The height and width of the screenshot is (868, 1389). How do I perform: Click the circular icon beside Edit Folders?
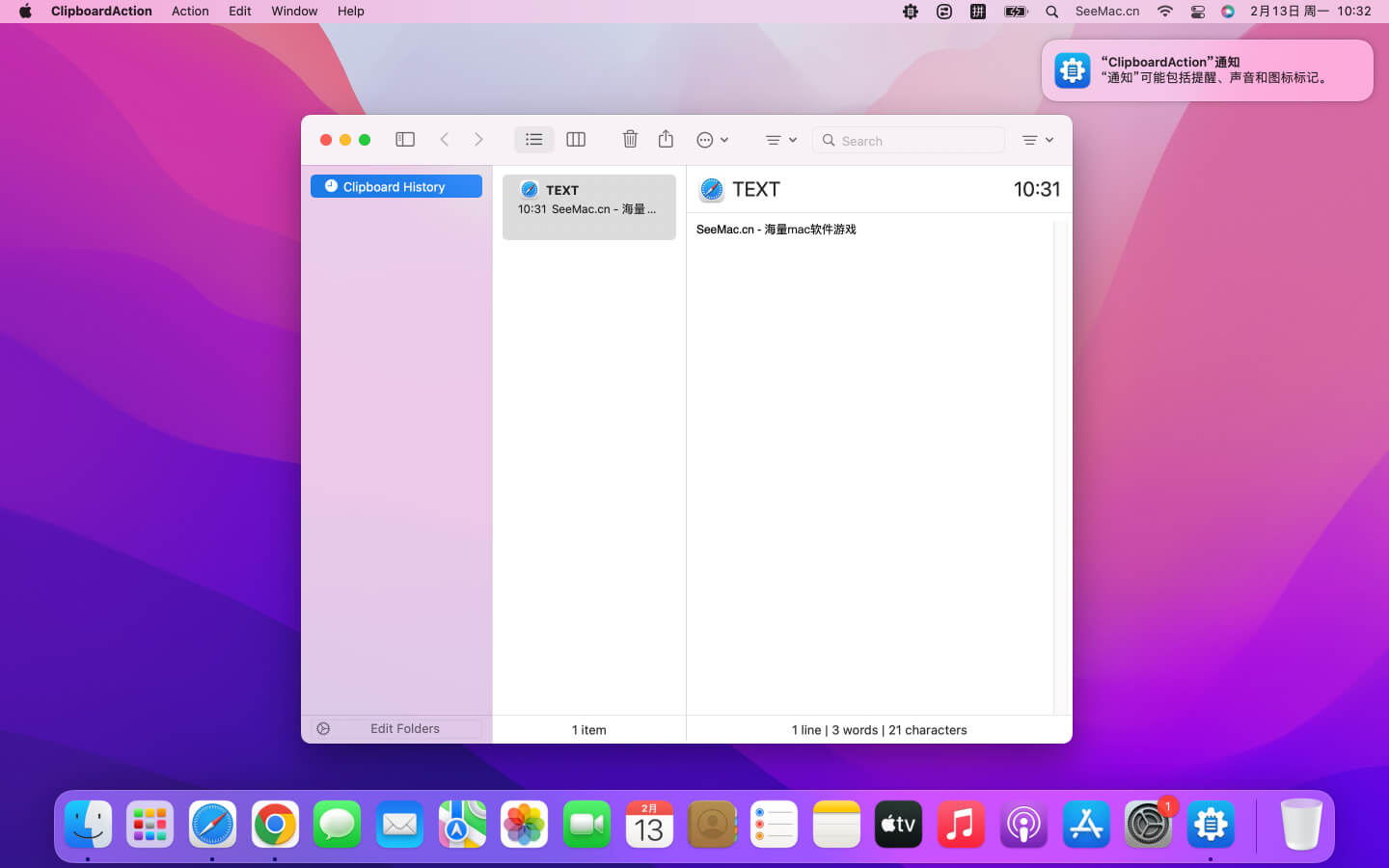pyautogui.click(x=323, y=729)
